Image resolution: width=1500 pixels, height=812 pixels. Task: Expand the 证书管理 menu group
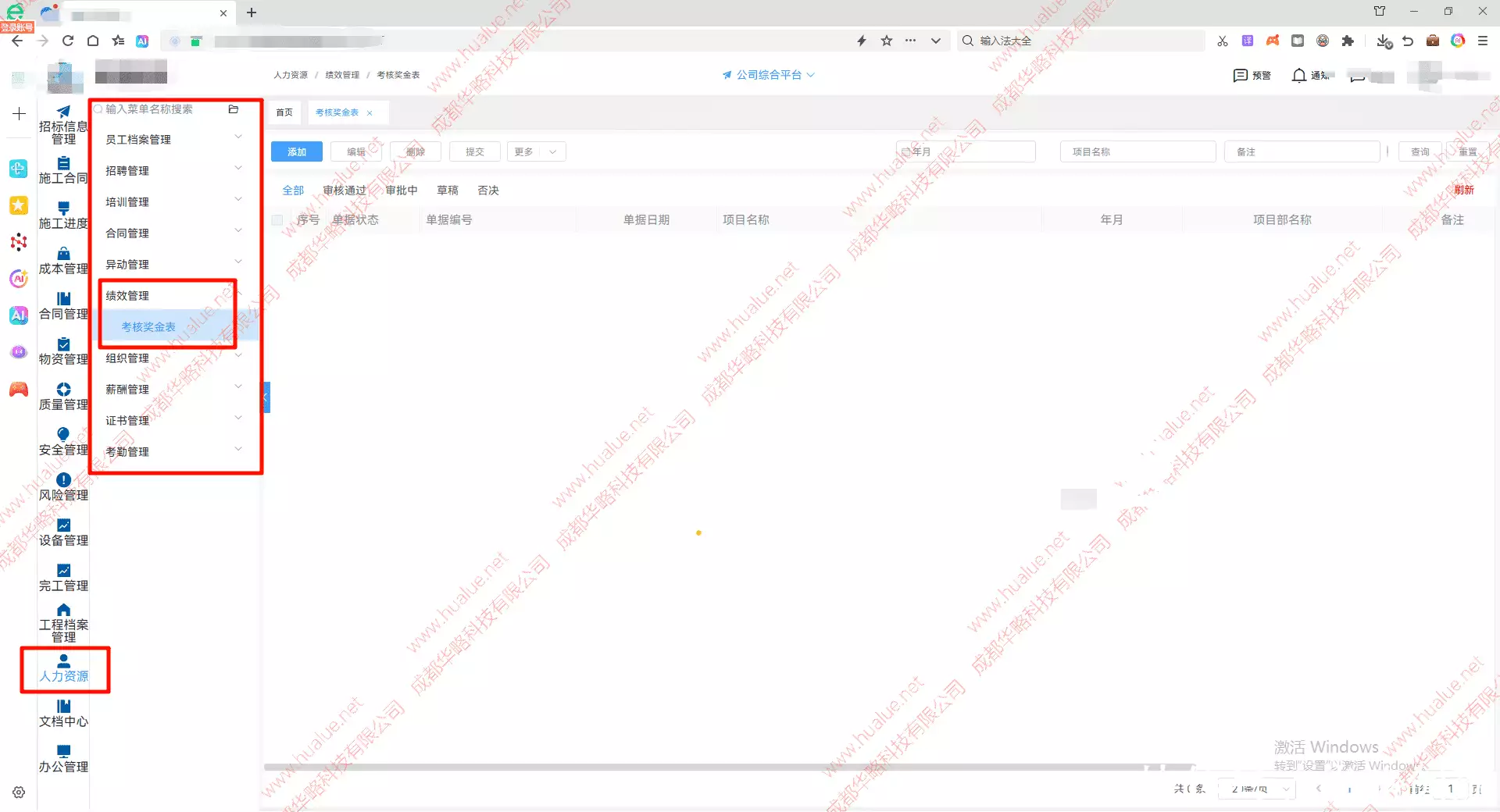pyautogui.click(x=175, y=420)
